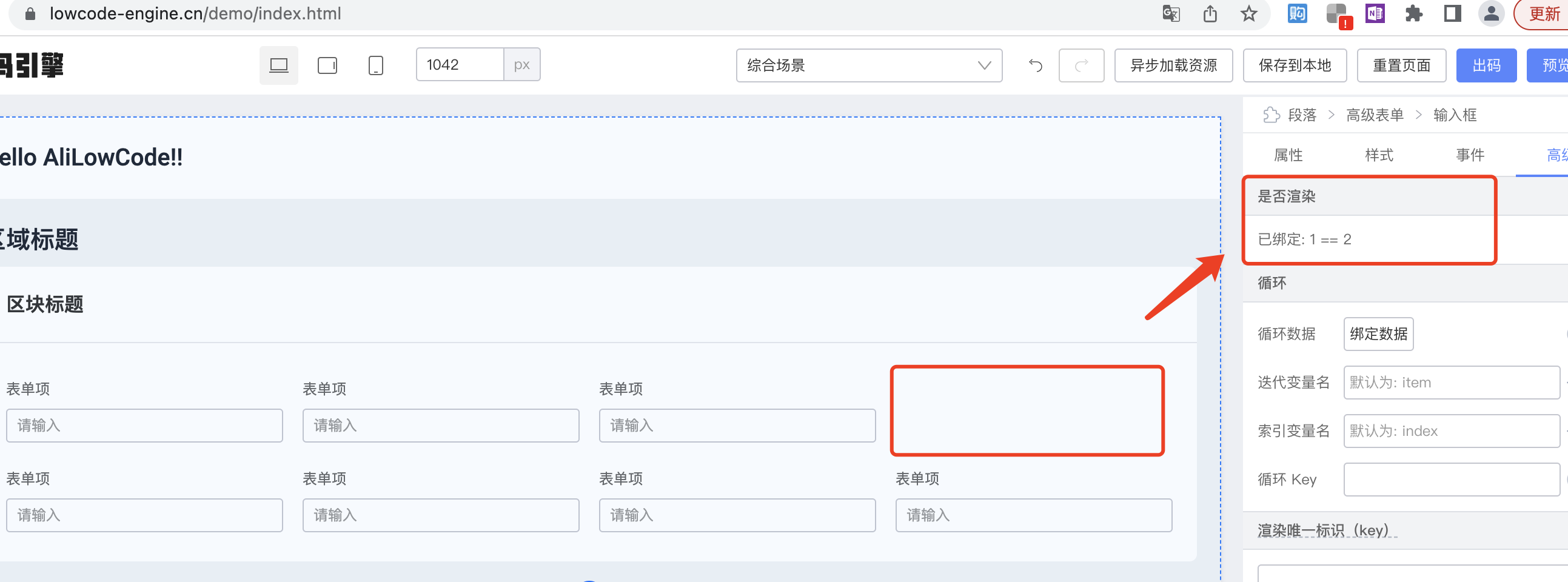Click the page icon before 段落 breadcrumb

pos(1271,115)
